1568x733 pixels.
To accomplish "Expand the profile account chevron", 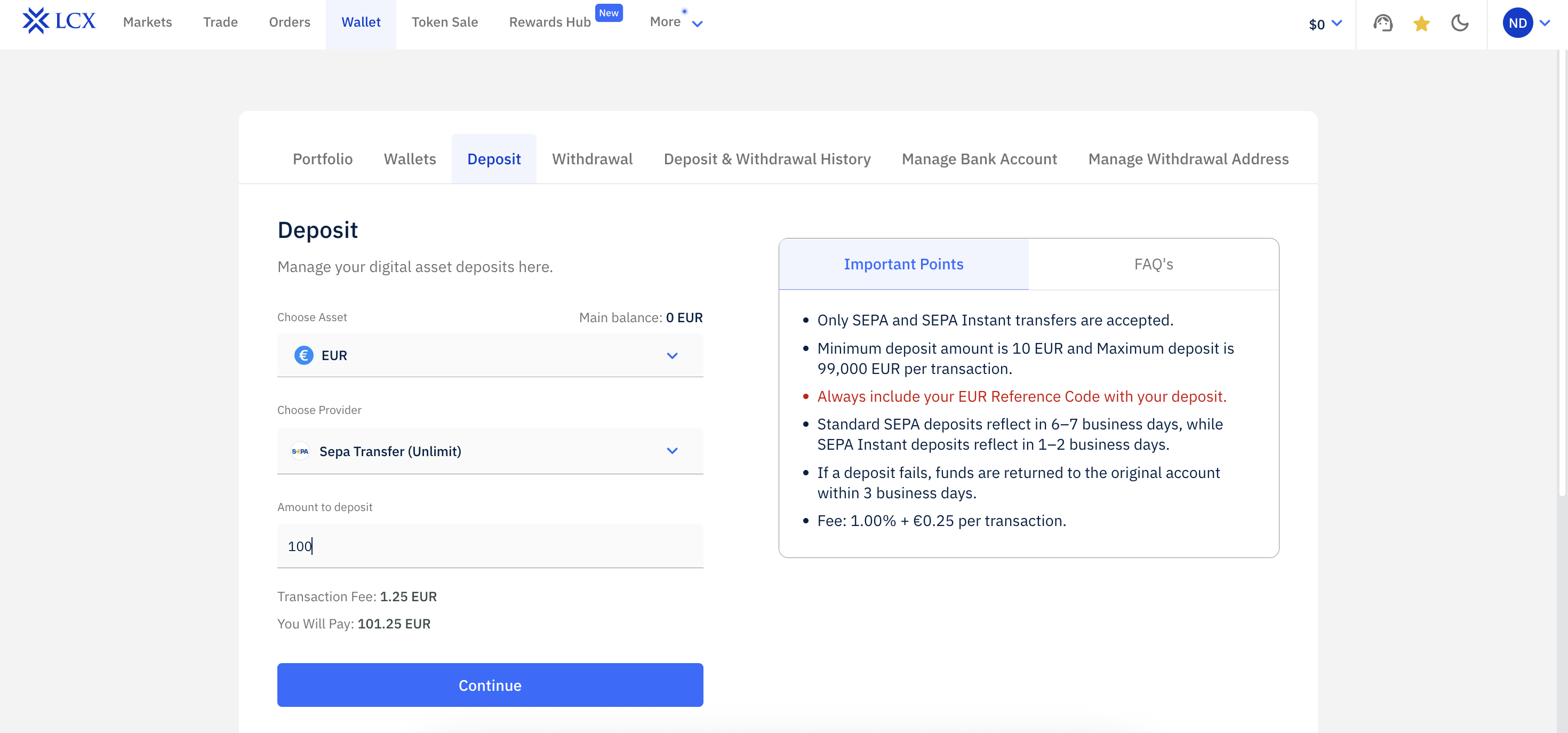I will click(x=1545, y=23).
